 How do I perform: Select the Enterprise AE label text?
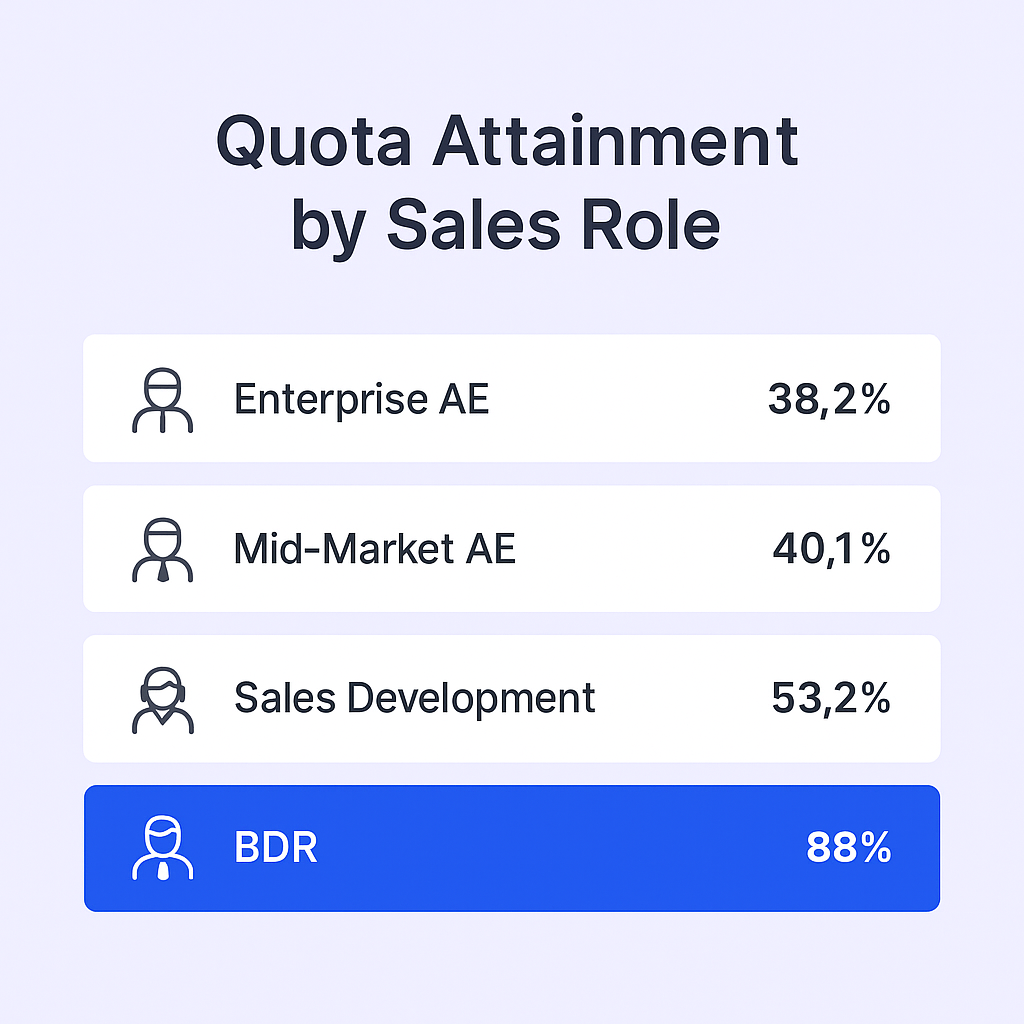[x=361, y=400]
